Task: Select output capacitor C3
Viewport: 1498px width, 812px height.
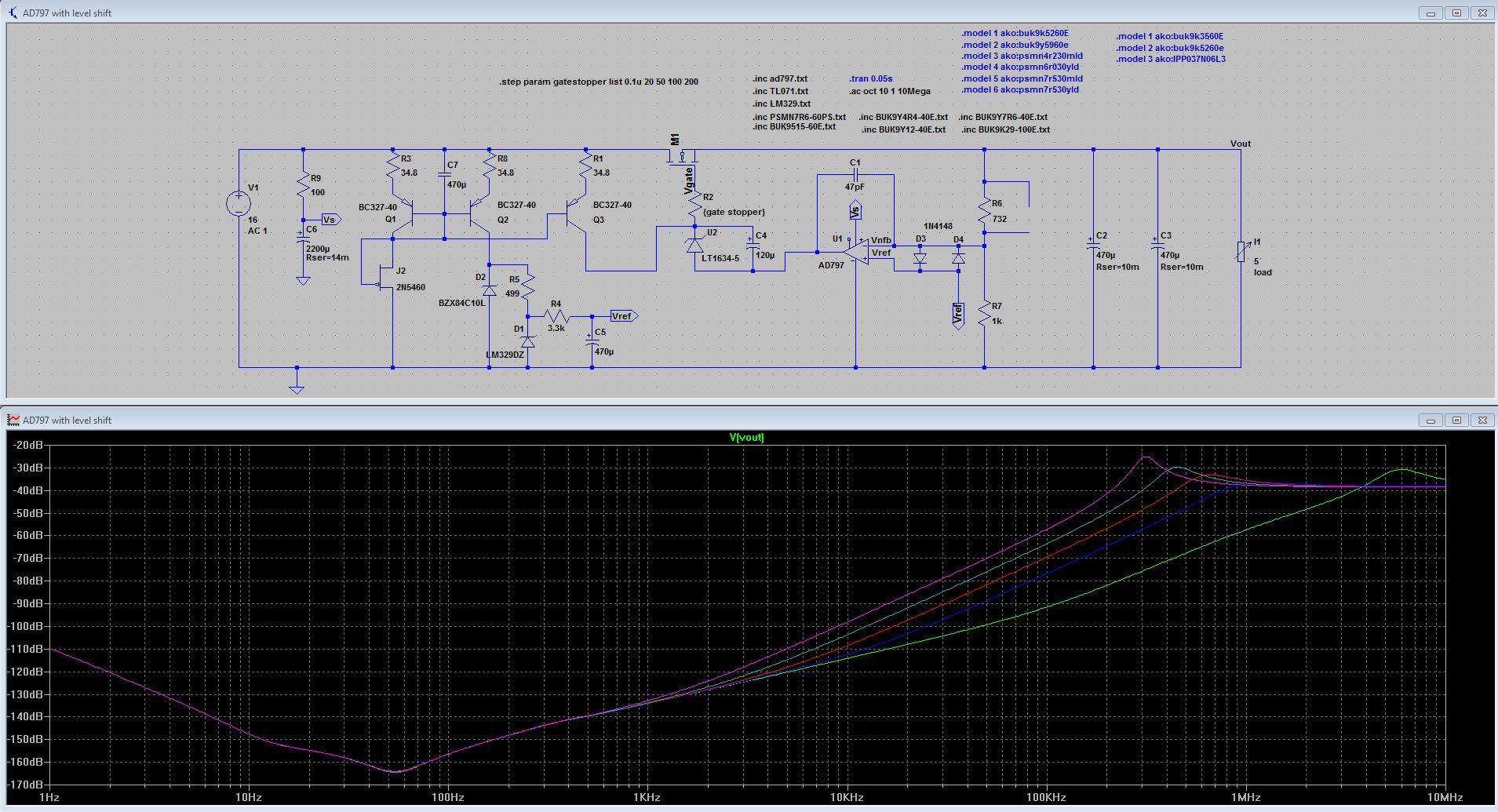Action: (1157, 244)
